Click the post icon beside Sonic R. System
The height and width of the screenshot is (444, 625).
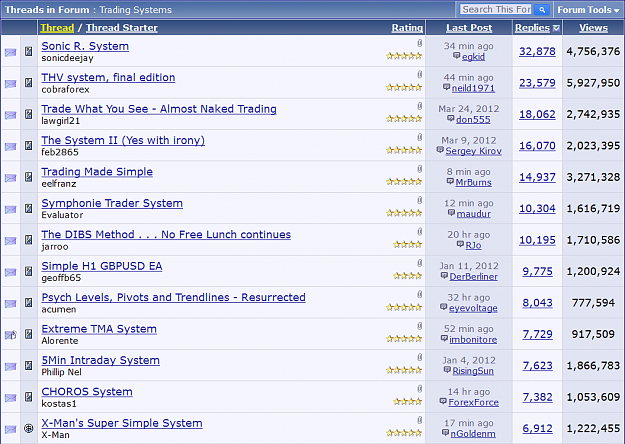[28, 51]
